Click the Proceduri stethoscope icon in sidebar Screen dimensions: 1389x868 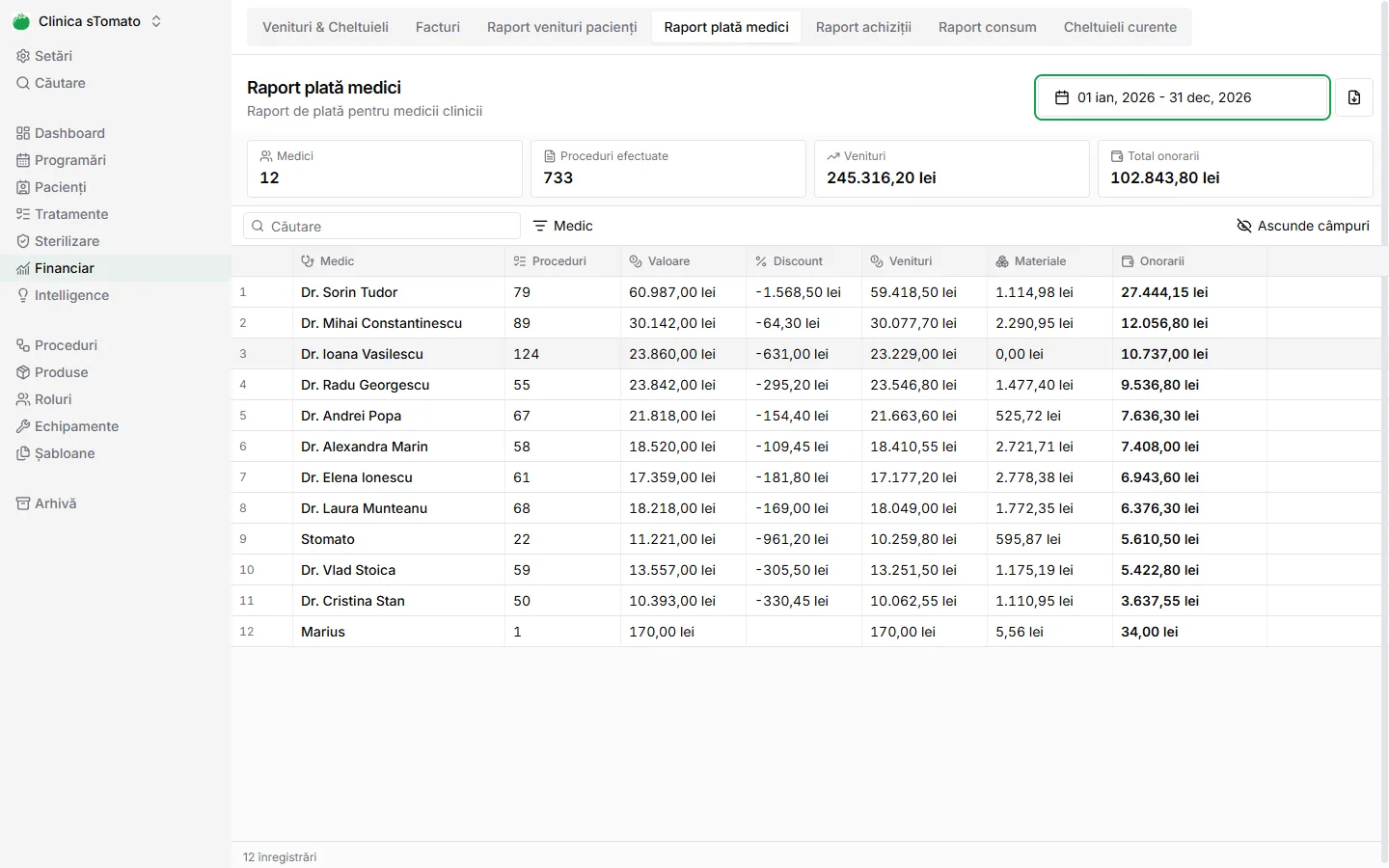[x=23, y=345]
